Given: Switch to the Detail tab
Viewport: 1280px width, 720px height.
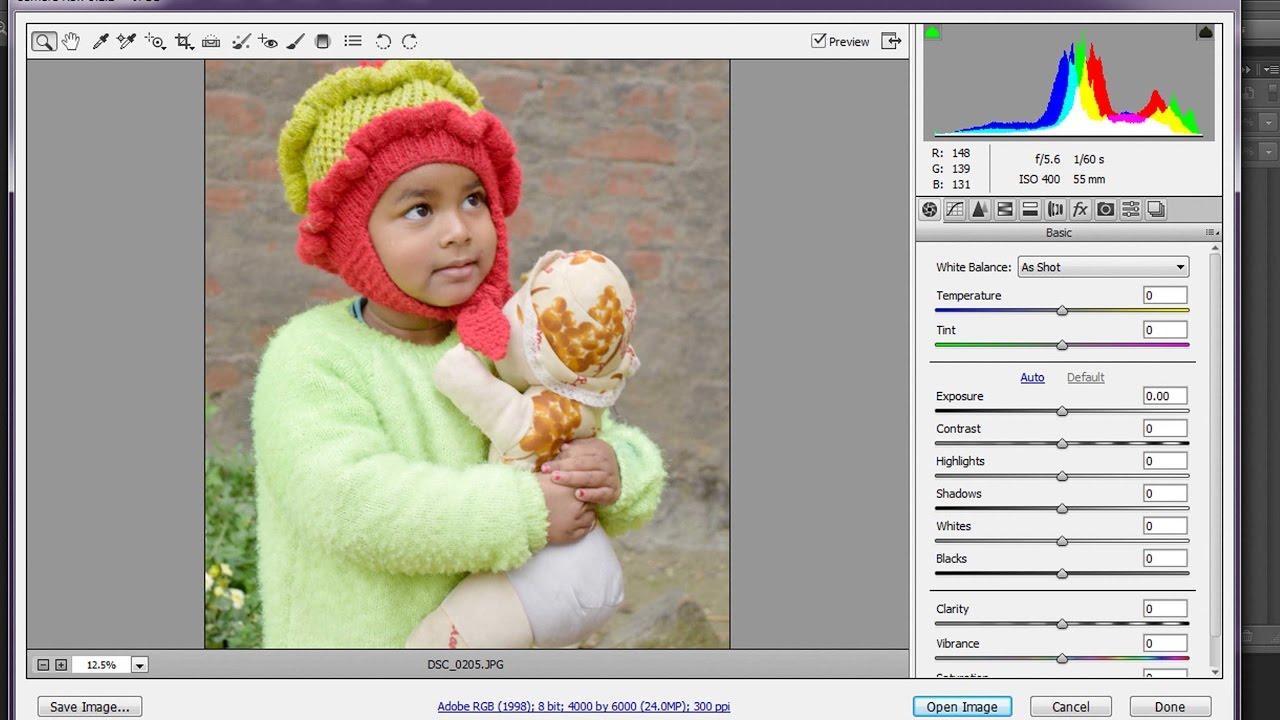Looking at the screenshot, I should [x=980, y=209].
